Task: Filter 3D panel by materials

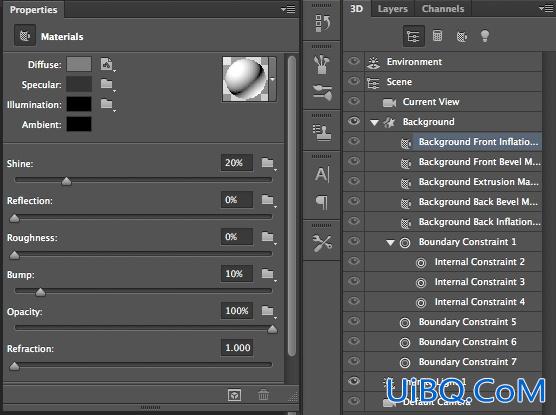Action: (462, 36)
